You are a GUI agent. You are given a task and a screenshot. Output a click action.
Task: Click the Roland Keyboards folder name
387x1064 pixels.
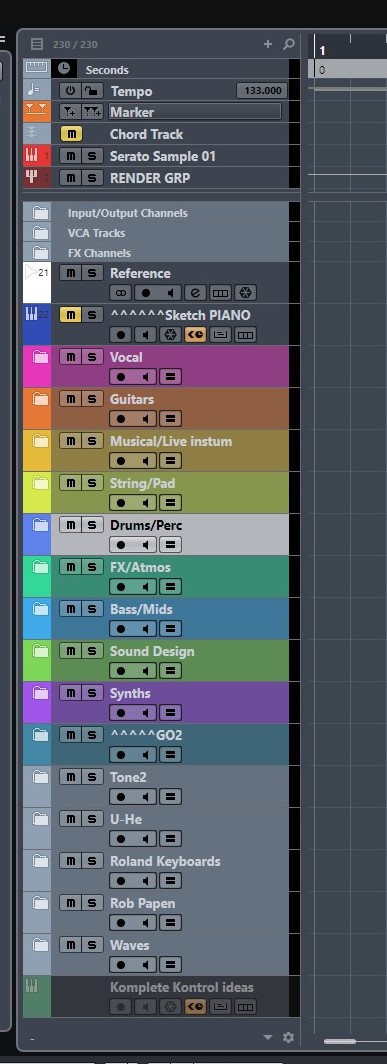coord(165,862)
